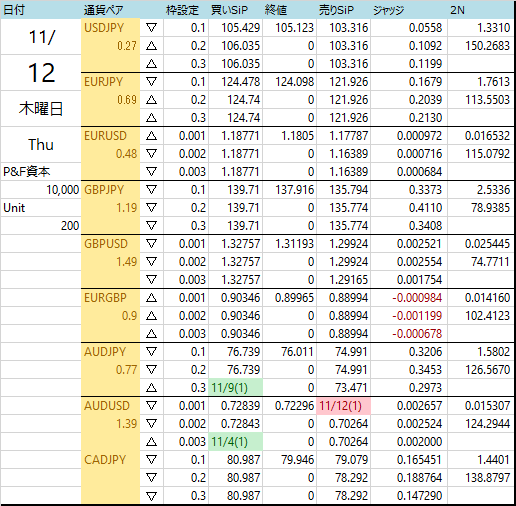Click the up triangle in USDJPY 0.3 row
This screenshot has width=516, height=506.
(151, 64)
